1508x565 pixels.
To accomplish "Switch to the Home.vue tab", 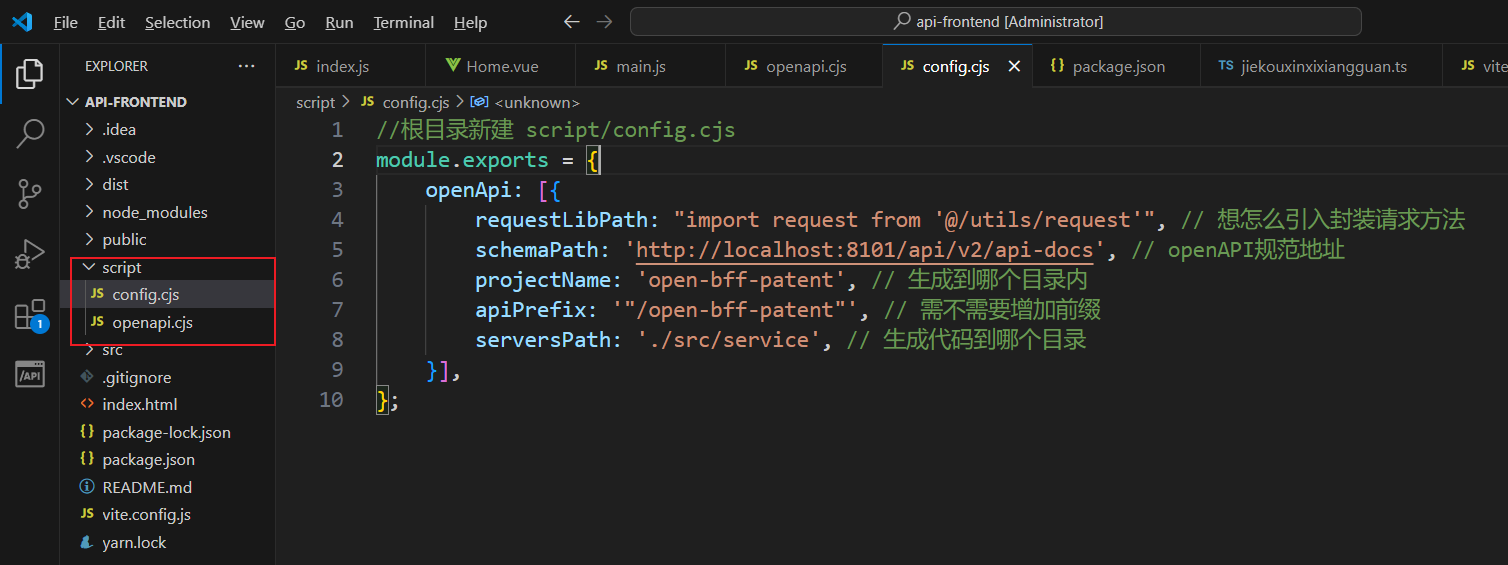I will point(501,66).
